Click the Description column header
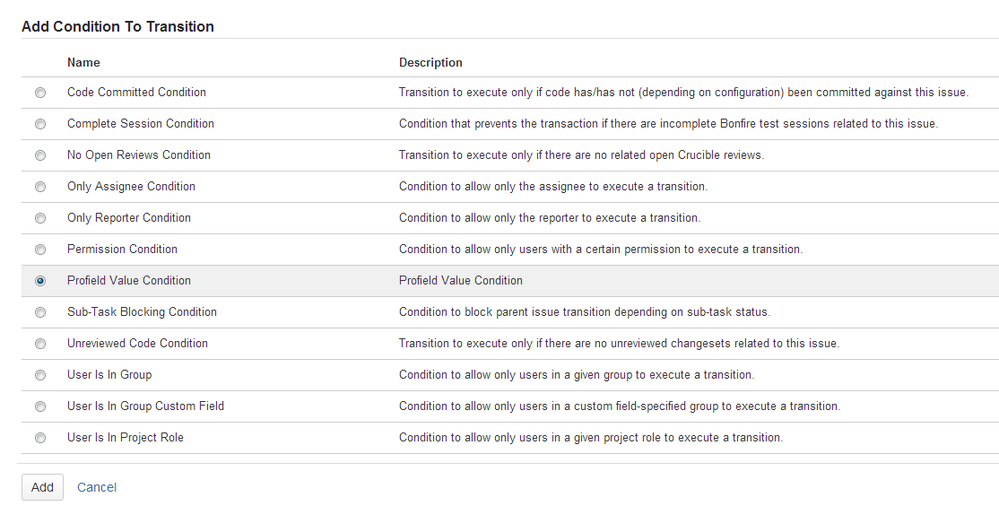Image resolution: width=999 pixels, height=517 pixels. [x=431, y=62]
